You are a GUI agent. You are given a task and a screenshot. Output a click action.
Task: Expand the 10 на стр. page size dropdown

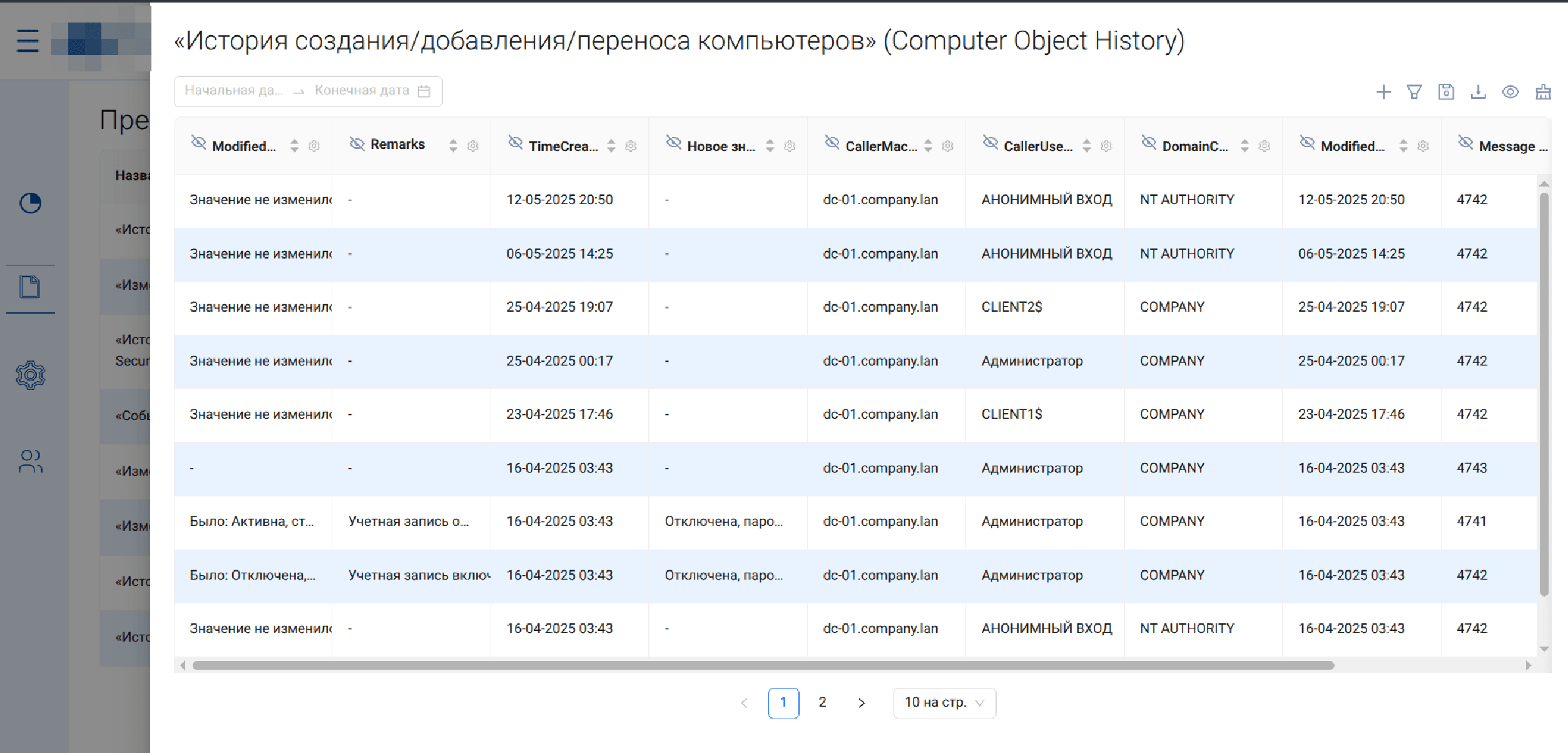(x=944, y=702)
